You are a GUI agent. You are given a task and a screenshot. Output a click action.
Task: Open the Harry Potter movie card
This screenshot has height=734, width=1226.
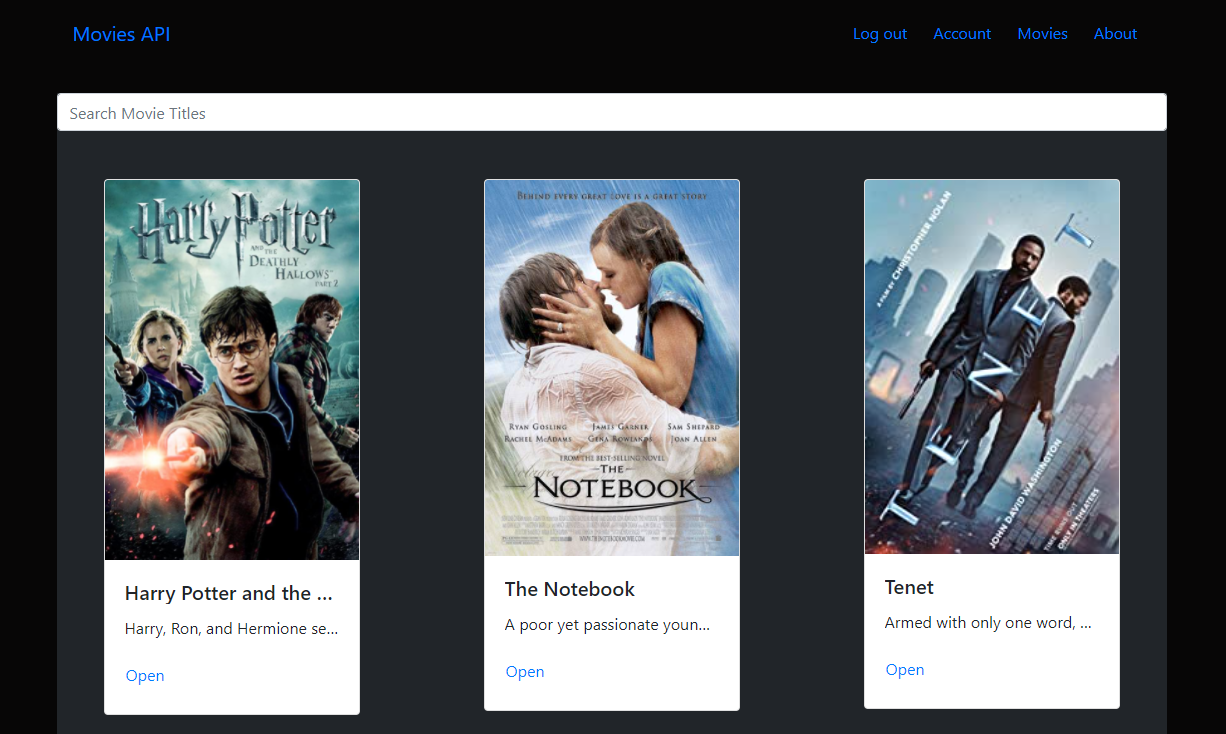click(145, 676)
